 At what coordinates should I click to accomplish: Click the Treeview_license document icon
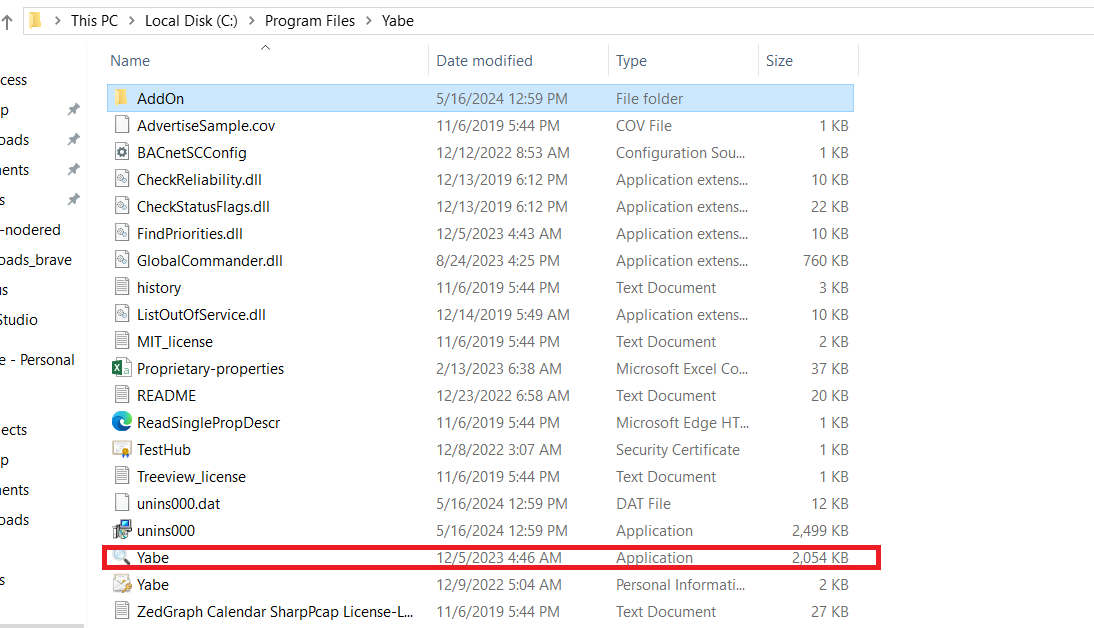point(121,476)
